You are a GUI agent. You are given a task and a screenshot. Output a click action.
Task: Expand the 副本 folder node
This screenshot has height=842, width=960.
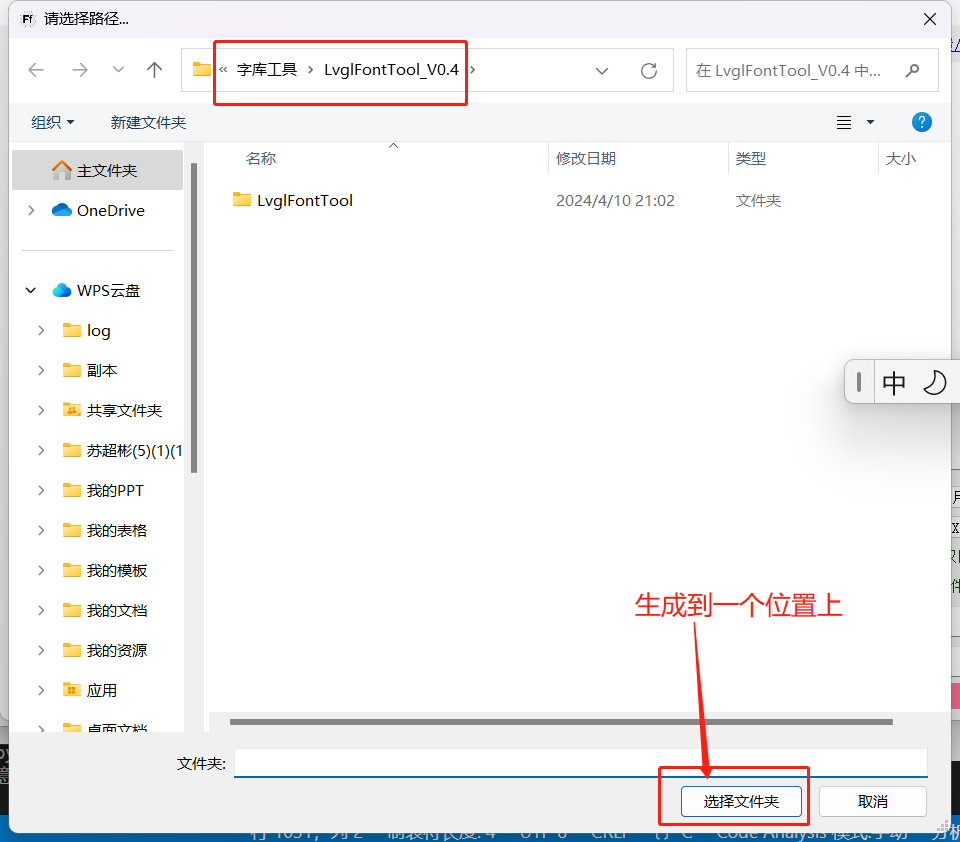coord(41,370)
